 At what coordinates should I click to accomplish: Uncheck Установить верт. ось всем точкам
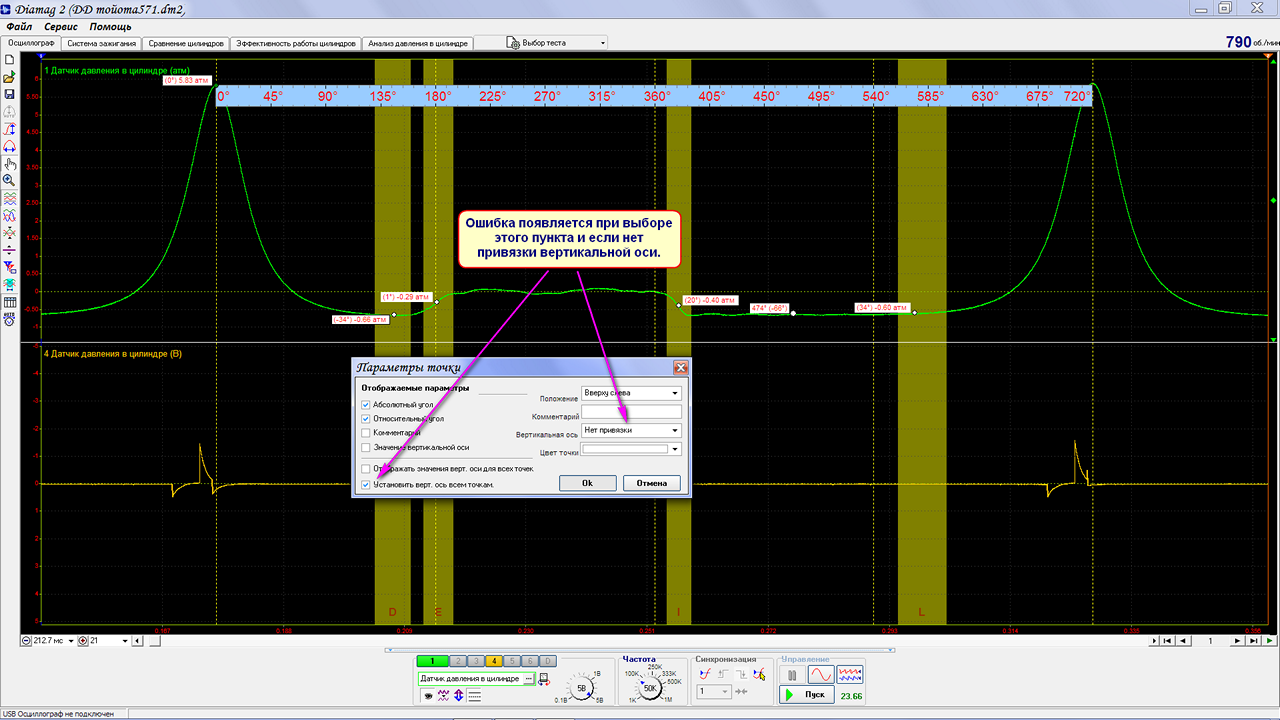click(366, 484)
